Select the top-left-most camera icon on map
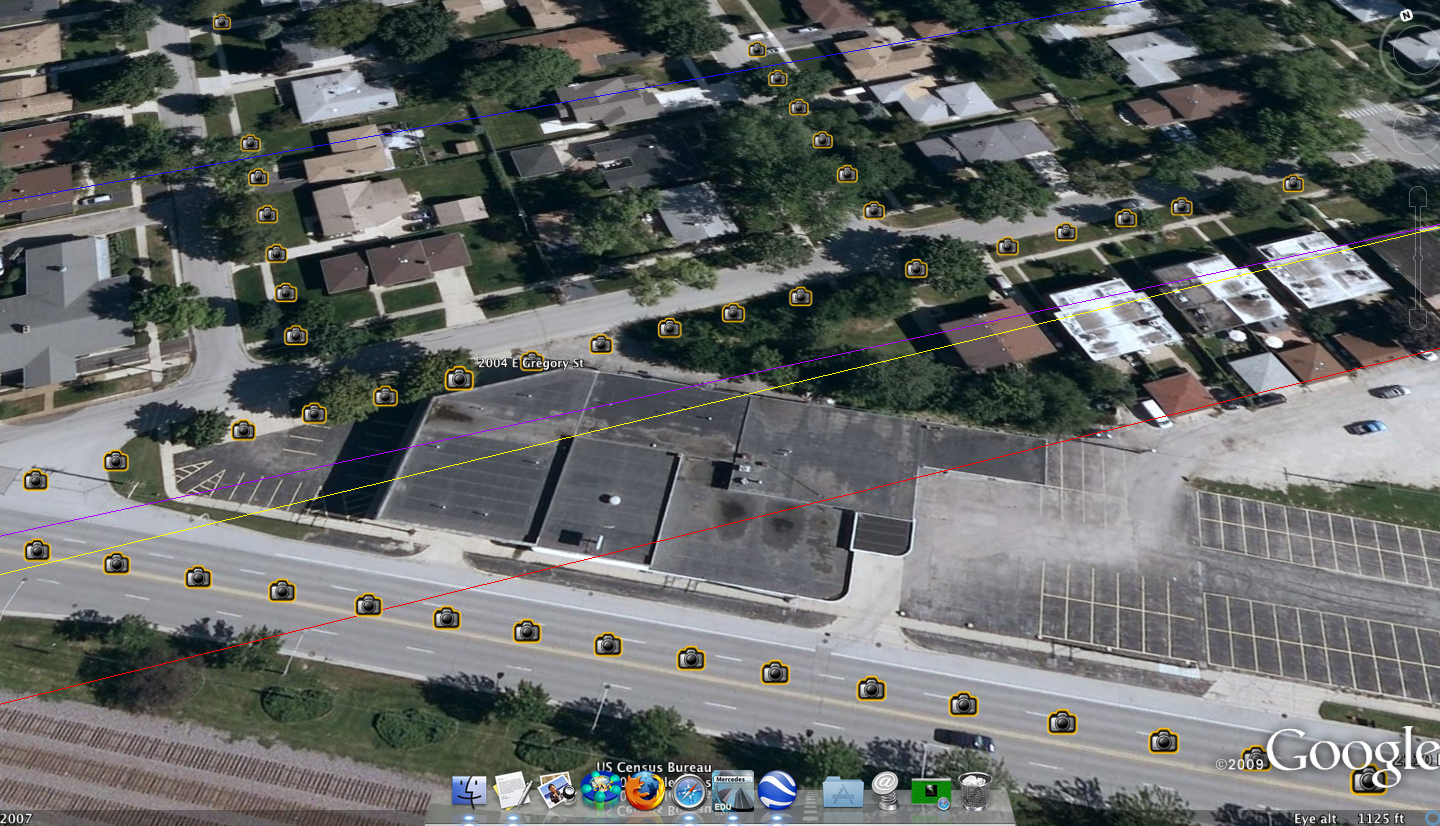1440x826 pixels. [221, 22]
